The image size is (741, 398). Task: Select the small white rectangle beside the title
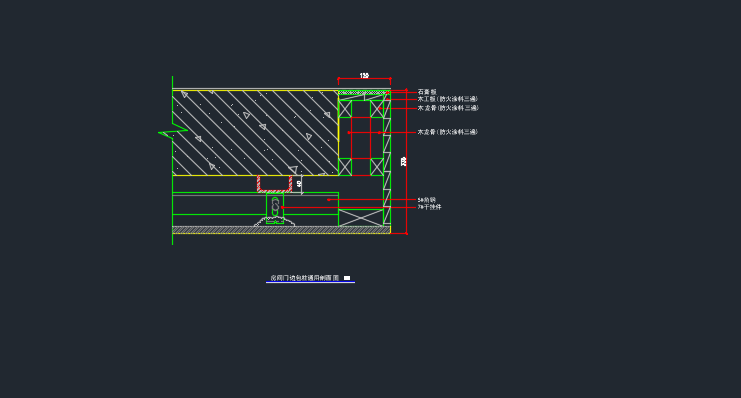pos(347,278)
